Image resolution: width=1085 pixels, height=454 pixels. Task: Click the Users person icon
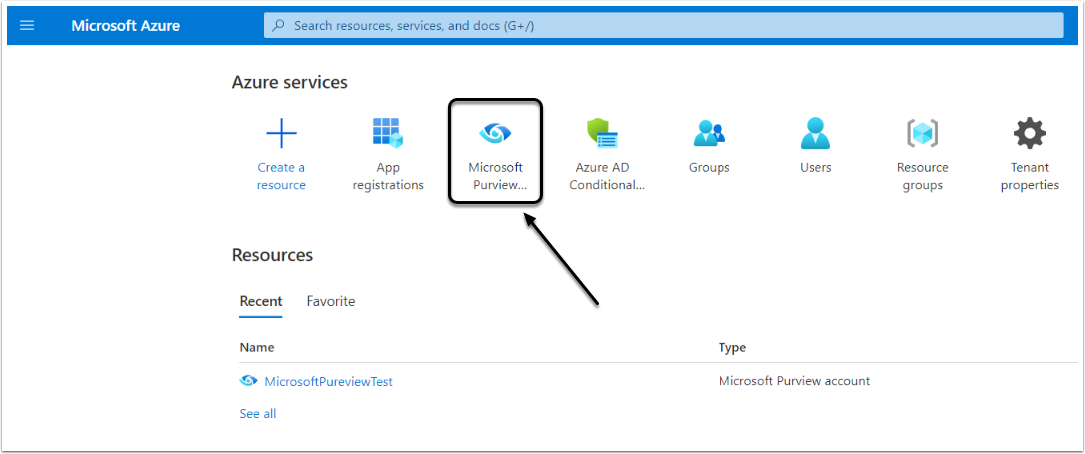tap(815, 133)
